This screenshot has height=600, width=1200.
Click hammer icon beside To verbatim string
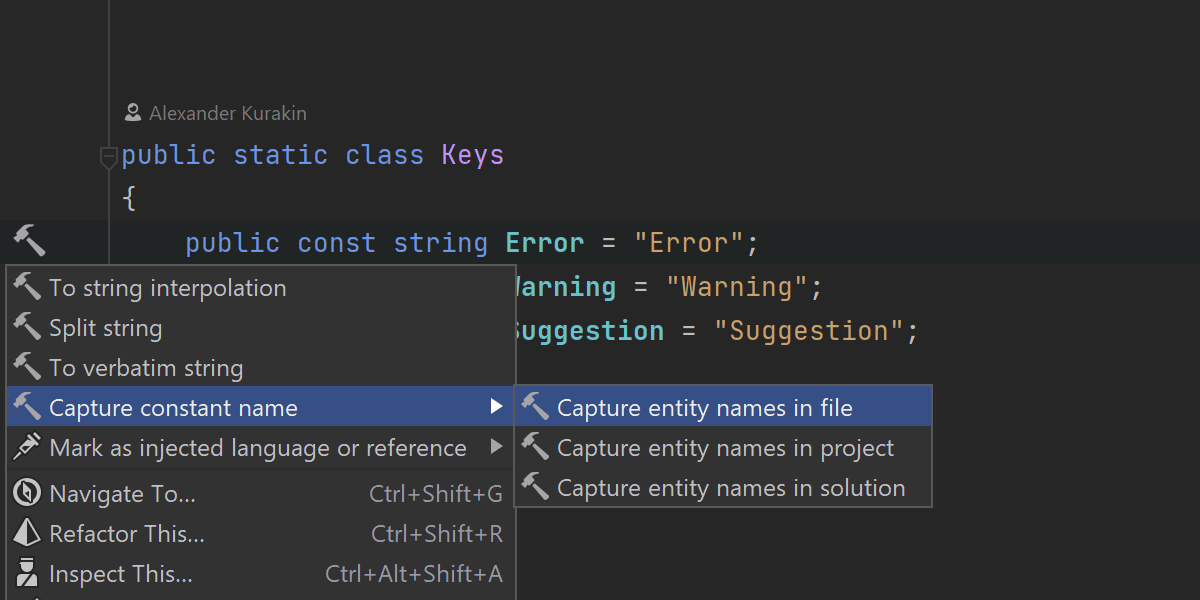[27, 368]
